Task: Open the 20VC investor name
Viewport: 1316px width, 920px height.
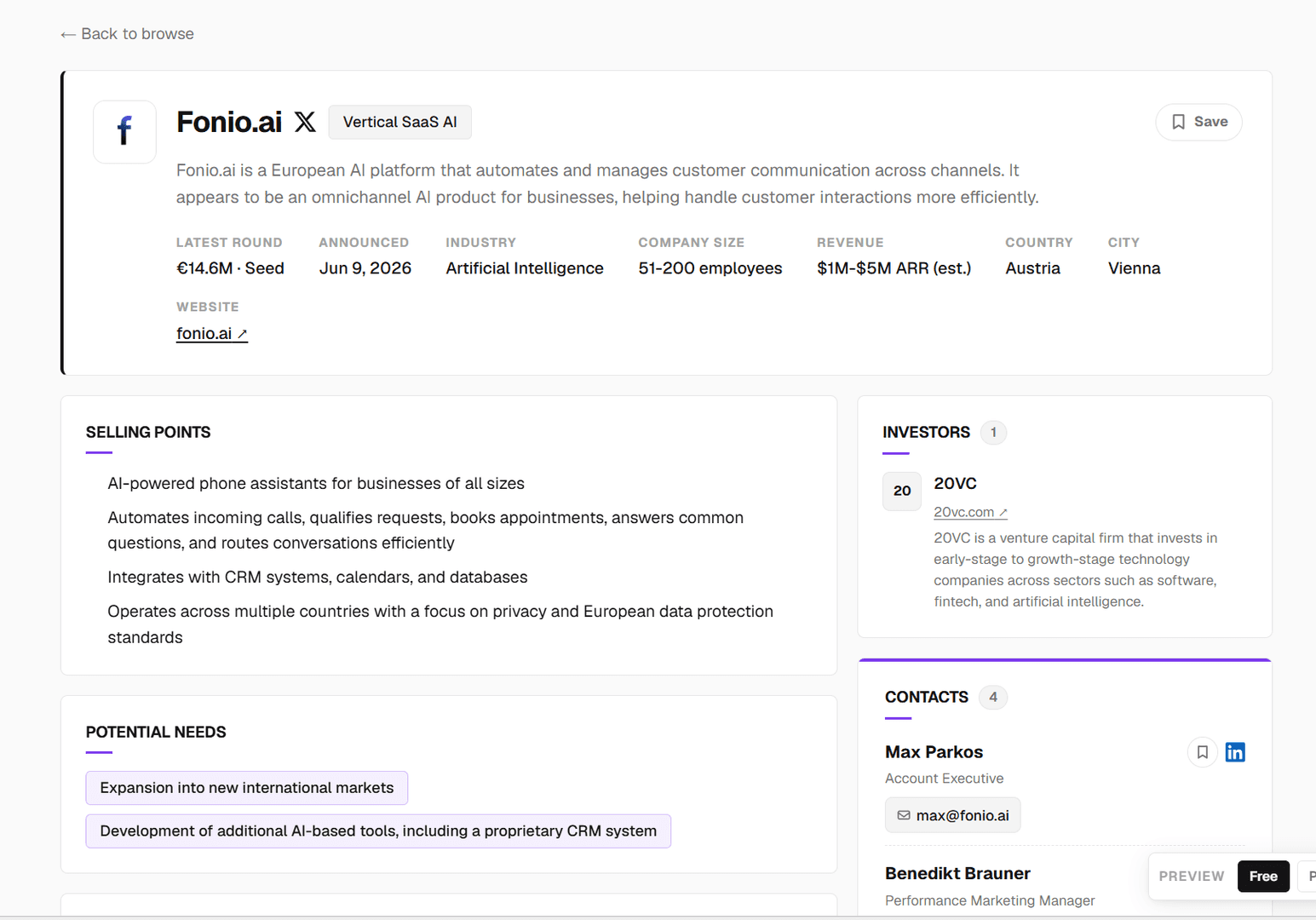Action: click(955, 483)
